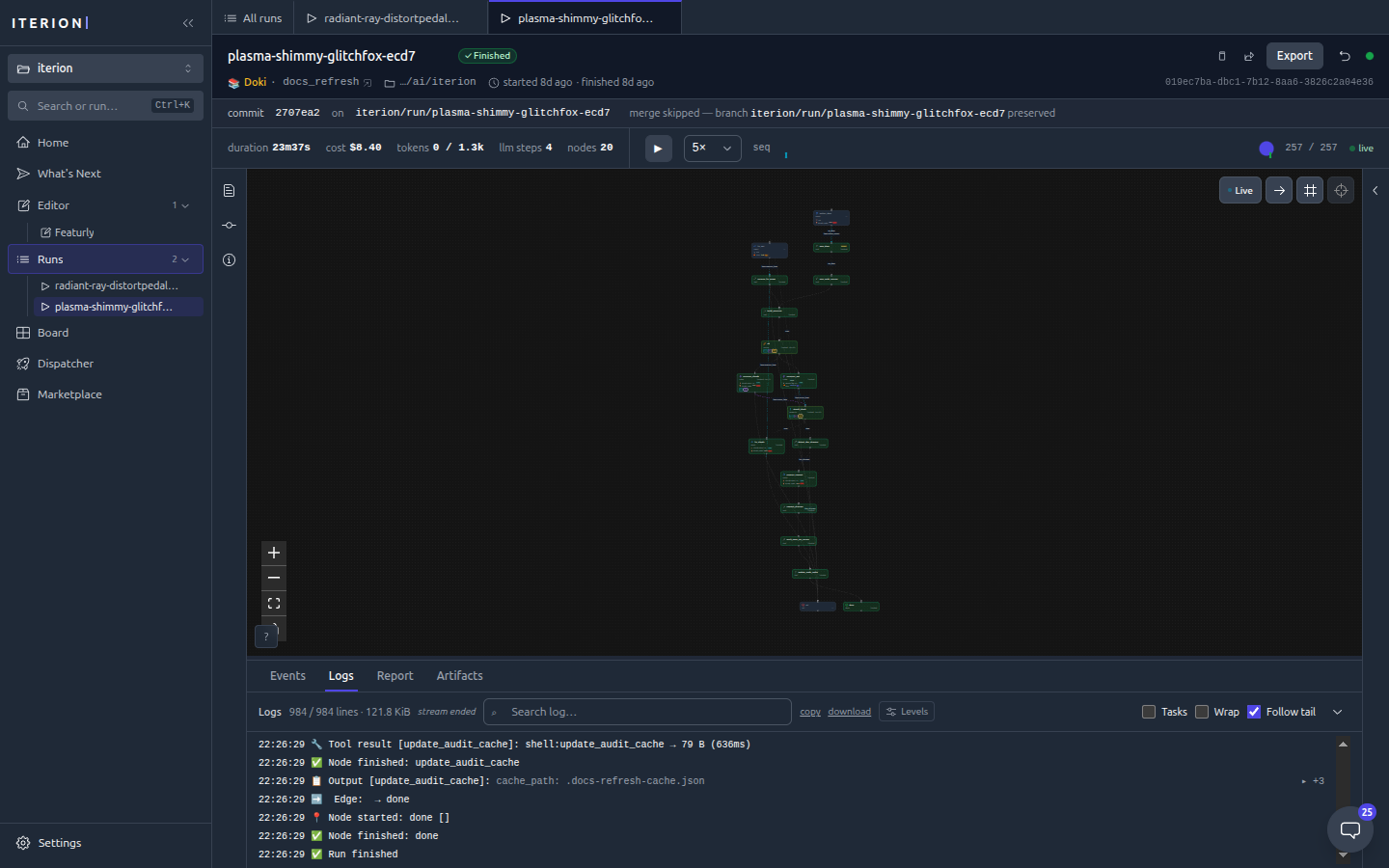Toggle the Live button on graph
Viewport: 1389px width, 868px height.
(1240, 191)
